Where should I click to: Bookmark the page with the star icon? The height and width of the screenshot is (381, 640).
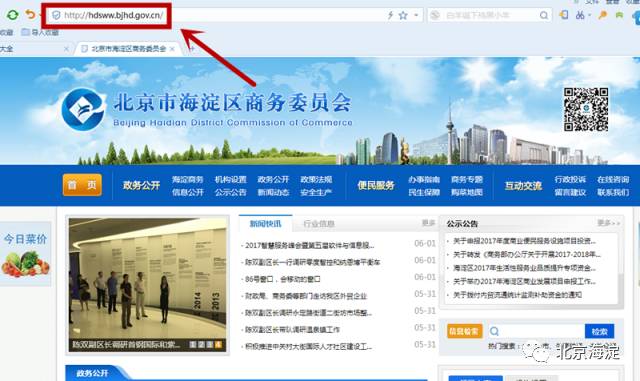[403, 16]
